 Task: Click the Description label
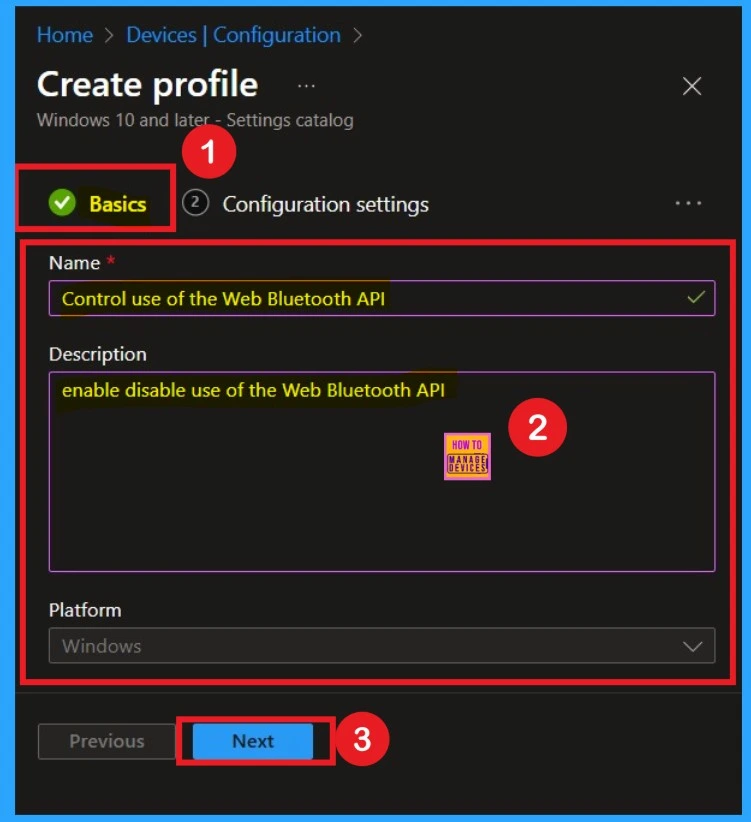click(97, 354)
